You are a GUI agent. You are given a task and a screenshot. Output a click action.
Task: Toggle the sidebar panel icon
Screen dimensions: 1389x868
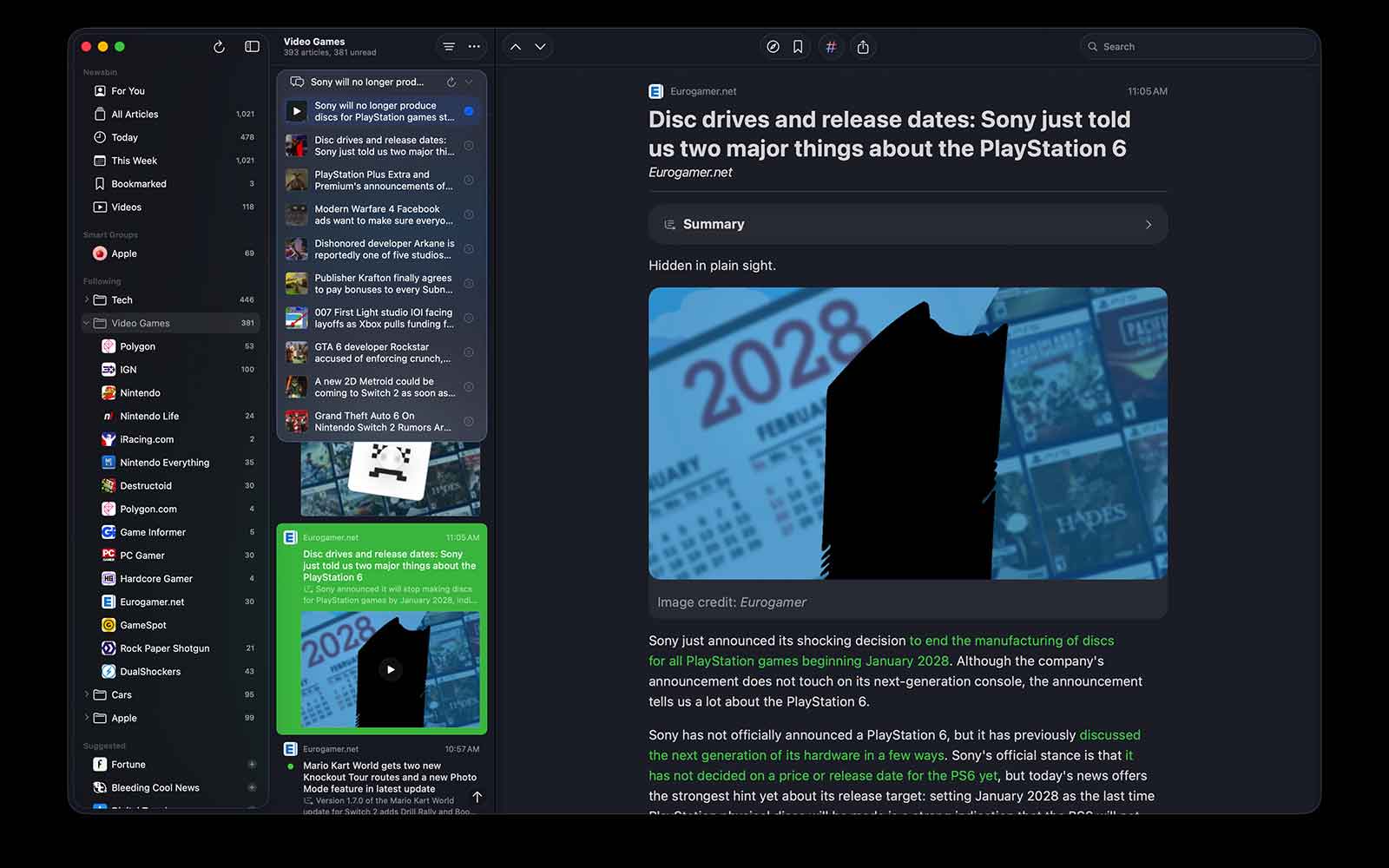(252, 47)
